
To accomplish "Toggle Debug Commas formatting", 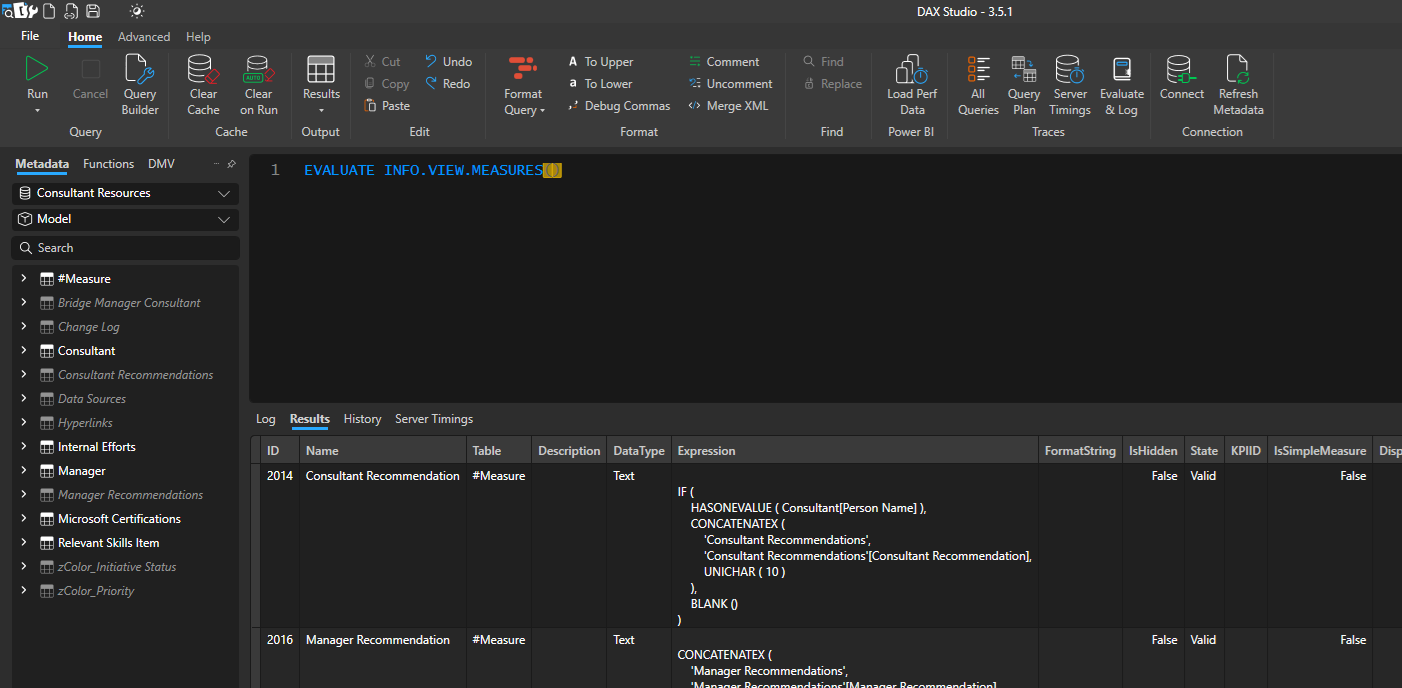I will 619,105.
